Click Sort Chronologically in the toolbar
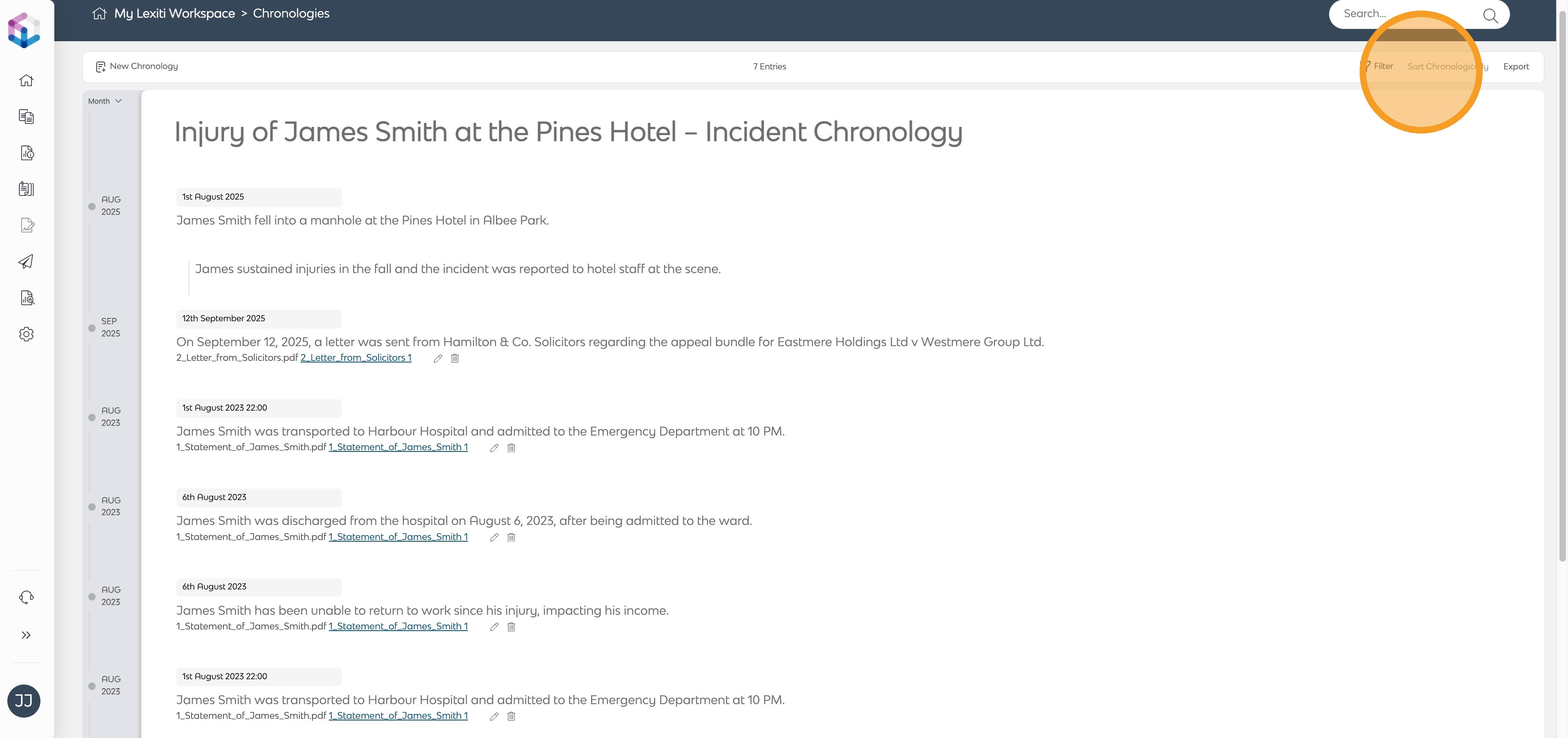This screenshot has width=1568, height=738. point(1447,66)
